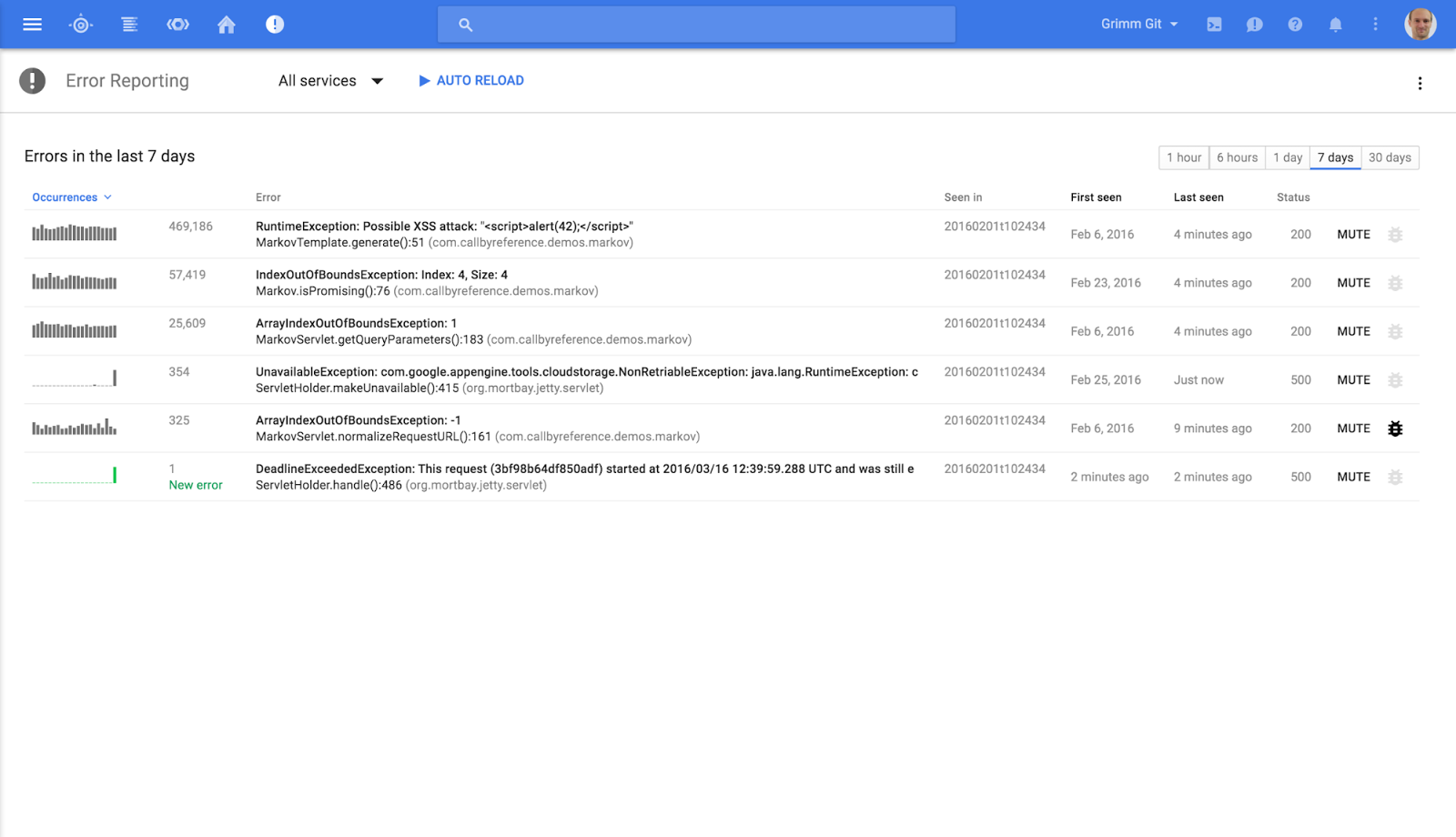Select the 1 day time range
This screenshot has width=1456, height=837.
click(1288, 157)
